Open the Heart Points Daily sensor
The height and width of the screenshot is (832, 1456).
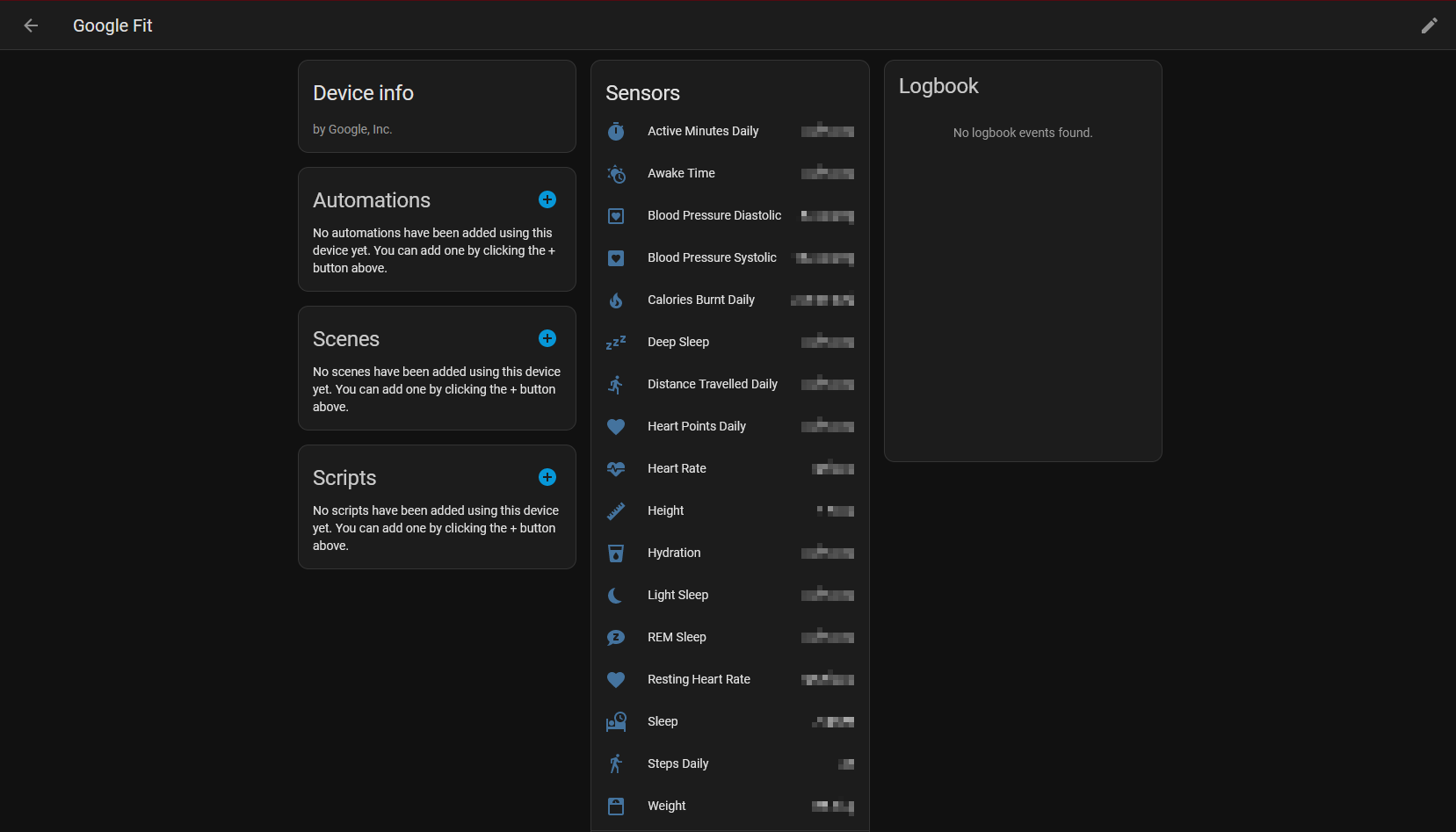coord(730,426)
